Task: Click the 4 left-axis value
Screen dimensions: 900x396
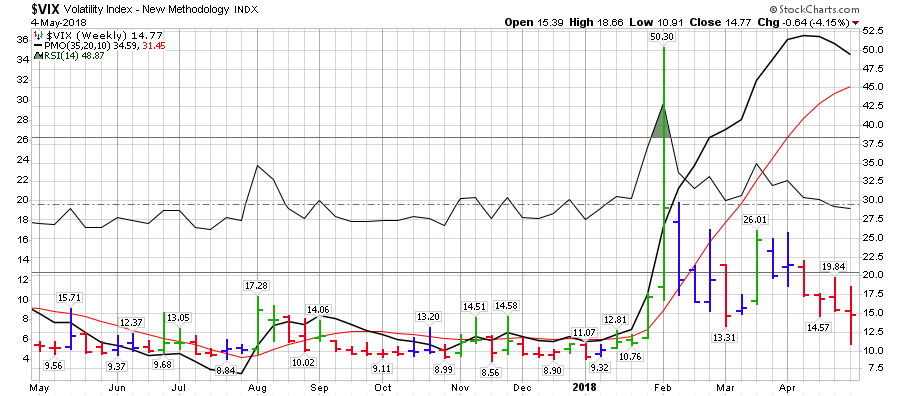Action: click(x=25, y=358)
